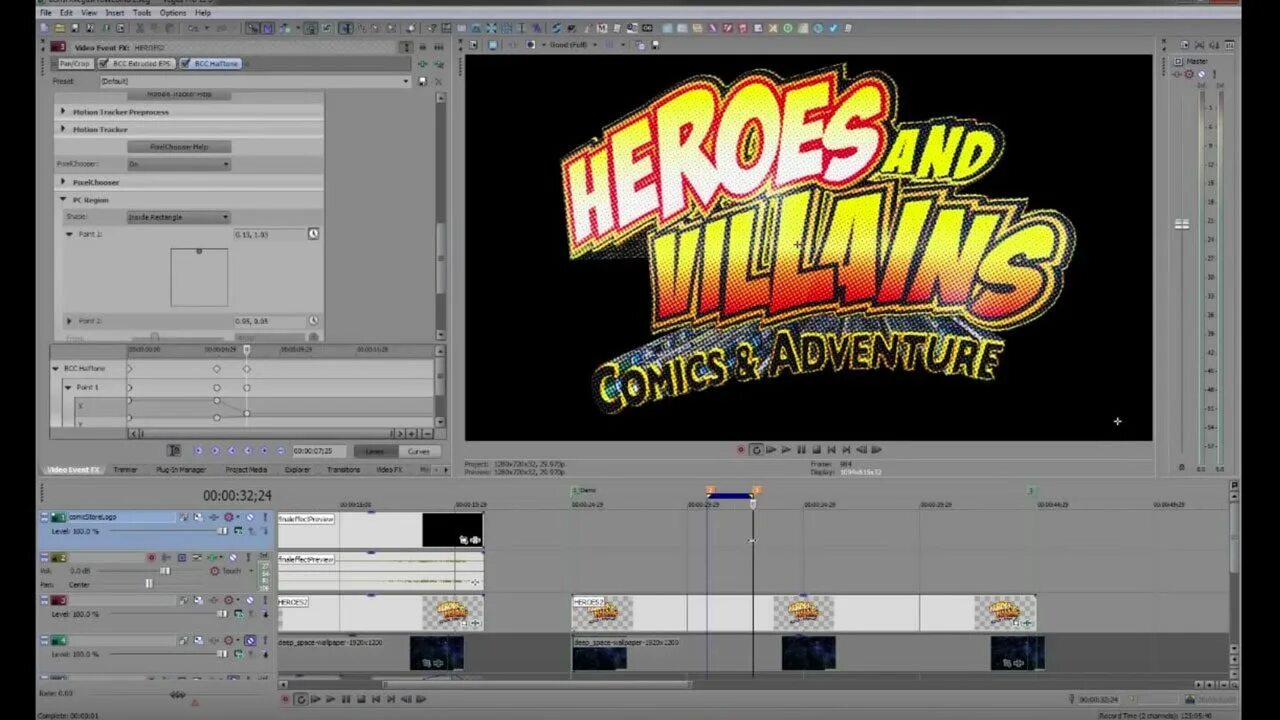Open the Insert menu
Image resolution: width=1280 pixels, height=720 pixels.
click(115, 13)
